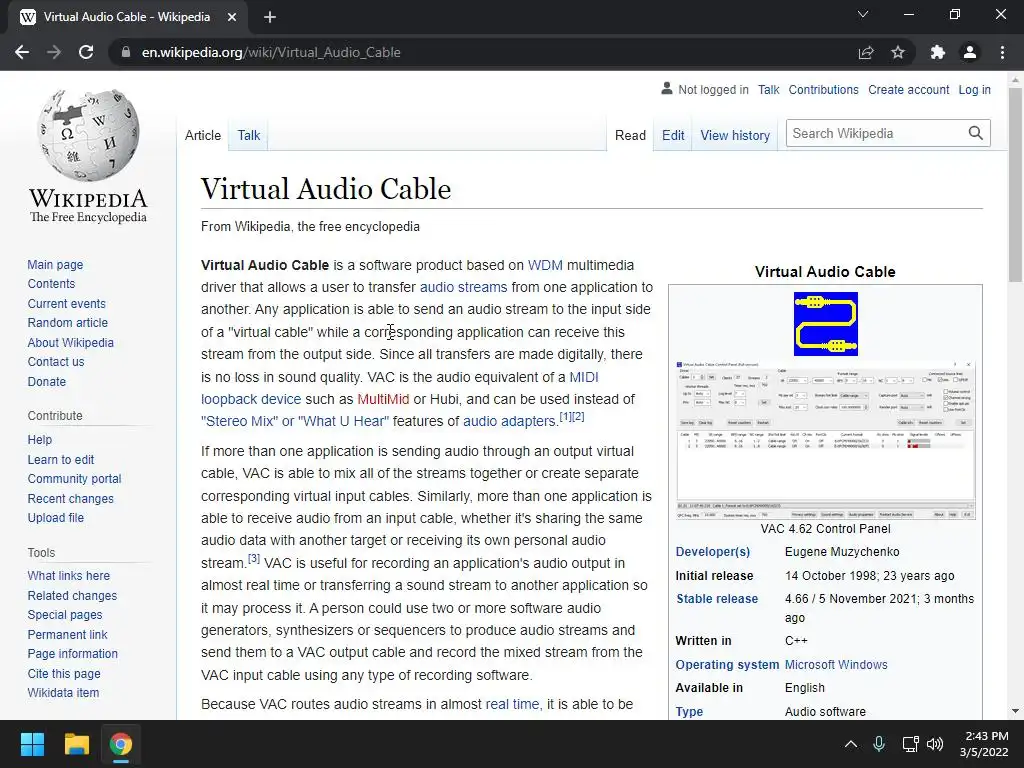Open the Chrome profile icon
Screen dimensions: 1024x768
970,52
